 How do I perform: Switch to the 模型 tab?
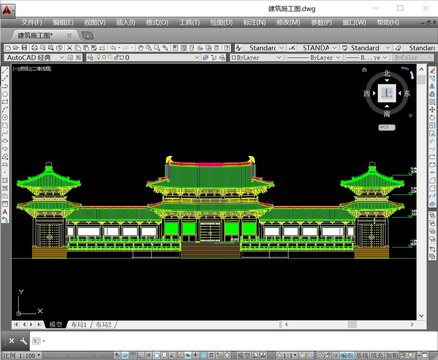click(56, 324)
